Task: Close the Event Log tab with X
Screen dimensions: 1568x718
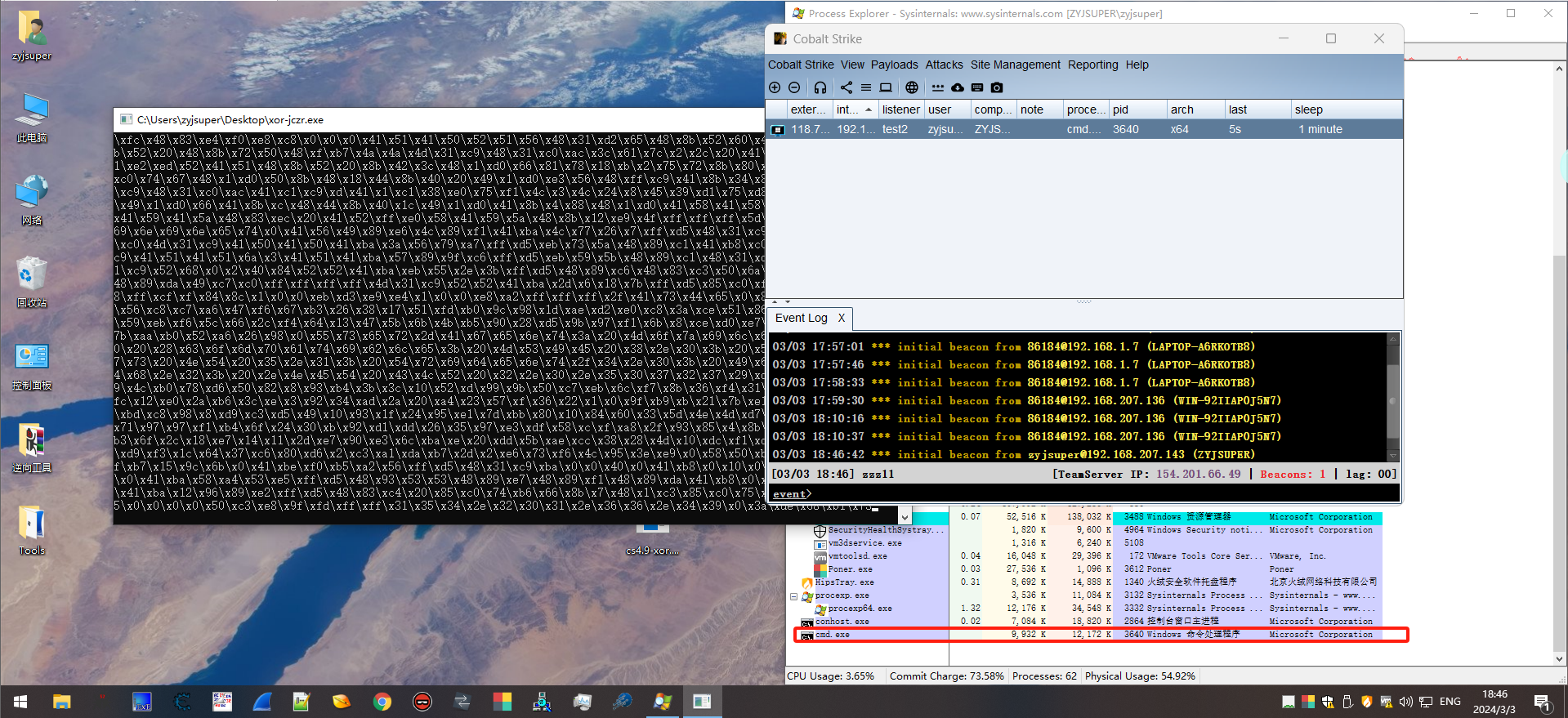Action: click(x=842, y=318)
